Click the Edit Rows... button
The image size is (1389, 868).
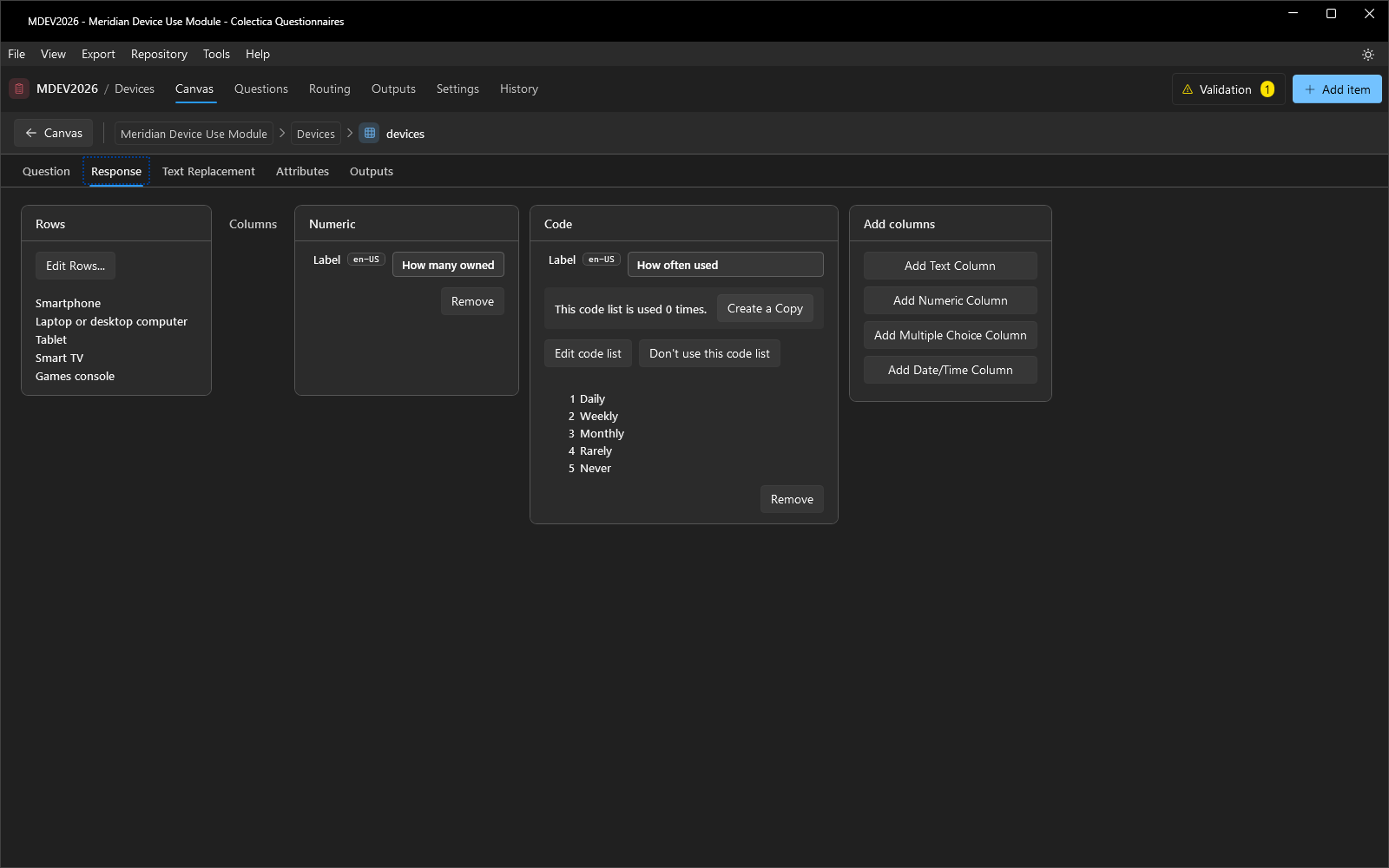tap(76, 266)
